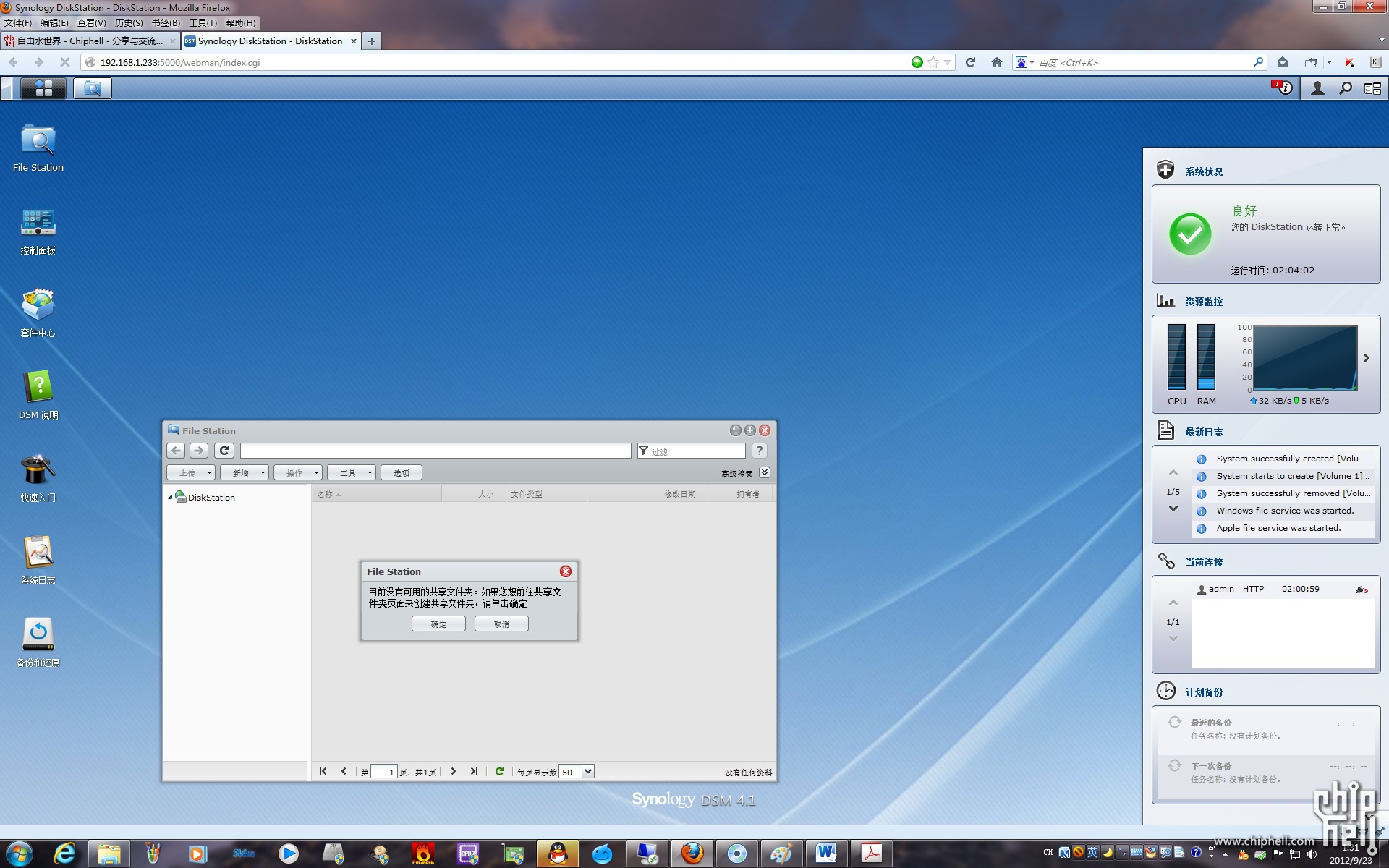The width and height of the screenshot is (1389, 868).
Task: Open the 控制面板 desktop icon
Action: [x=38, y=230]
